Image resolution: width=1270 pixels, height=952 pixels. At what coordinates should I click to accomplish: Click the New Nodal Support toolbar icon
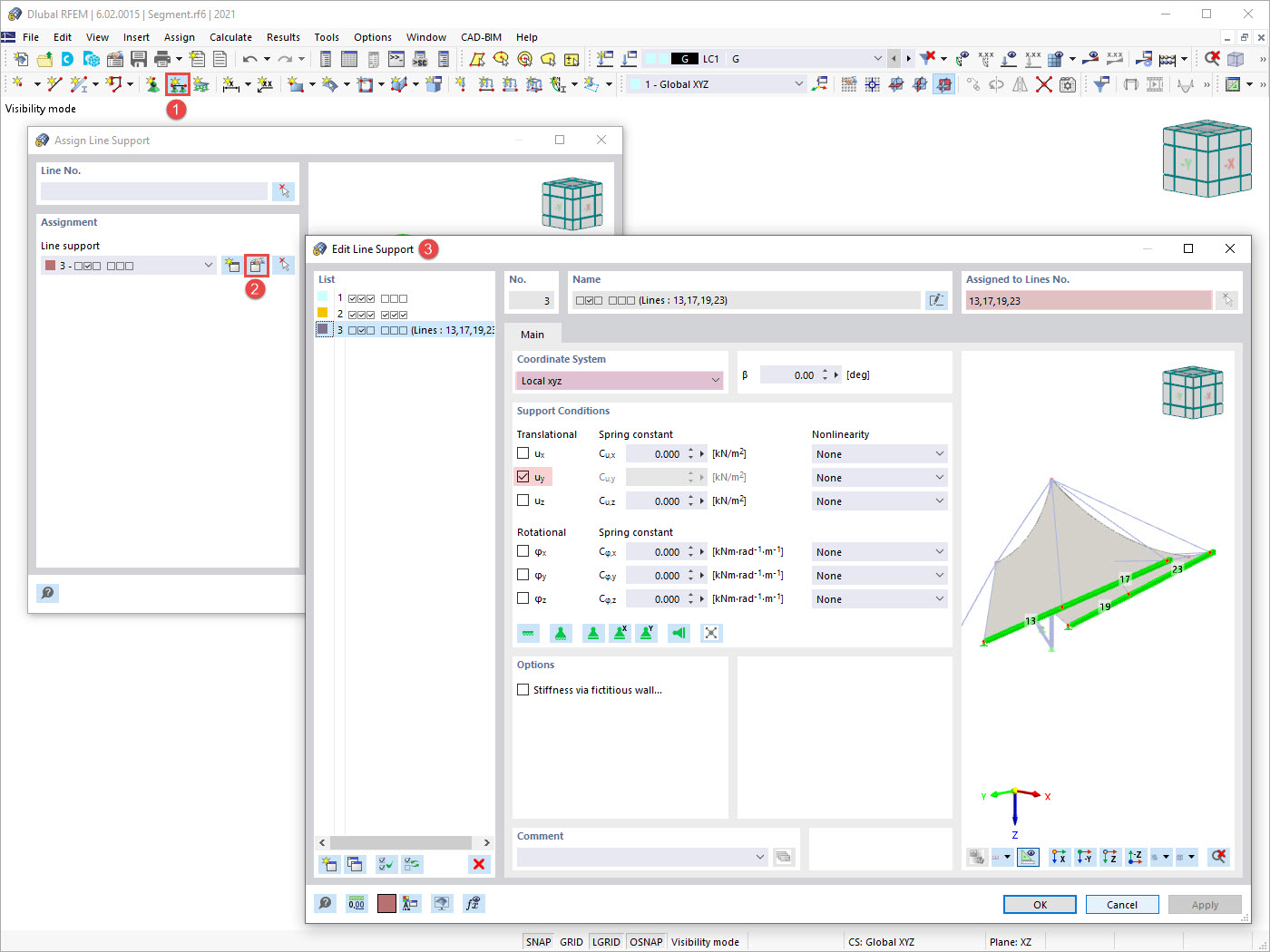click(152, 84)
